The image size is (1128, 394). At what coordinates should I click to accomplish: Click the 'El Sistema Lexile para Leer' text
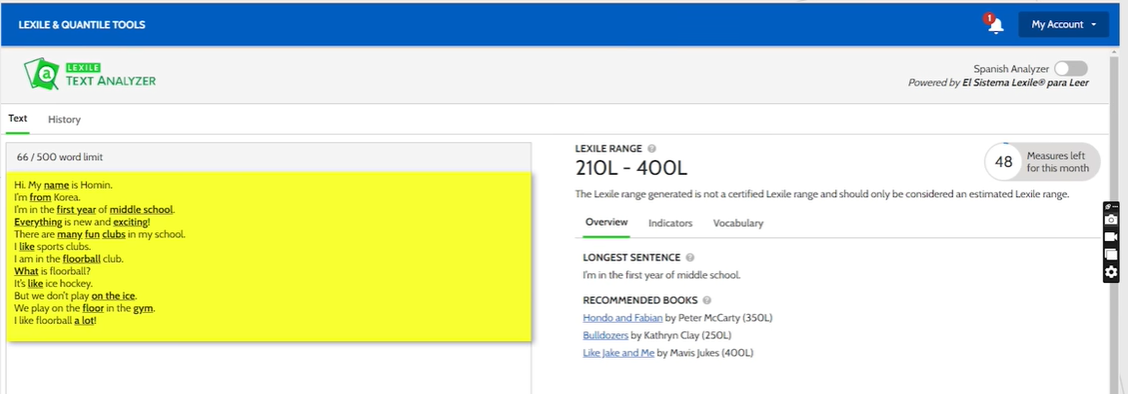[x=1025, y=83]
